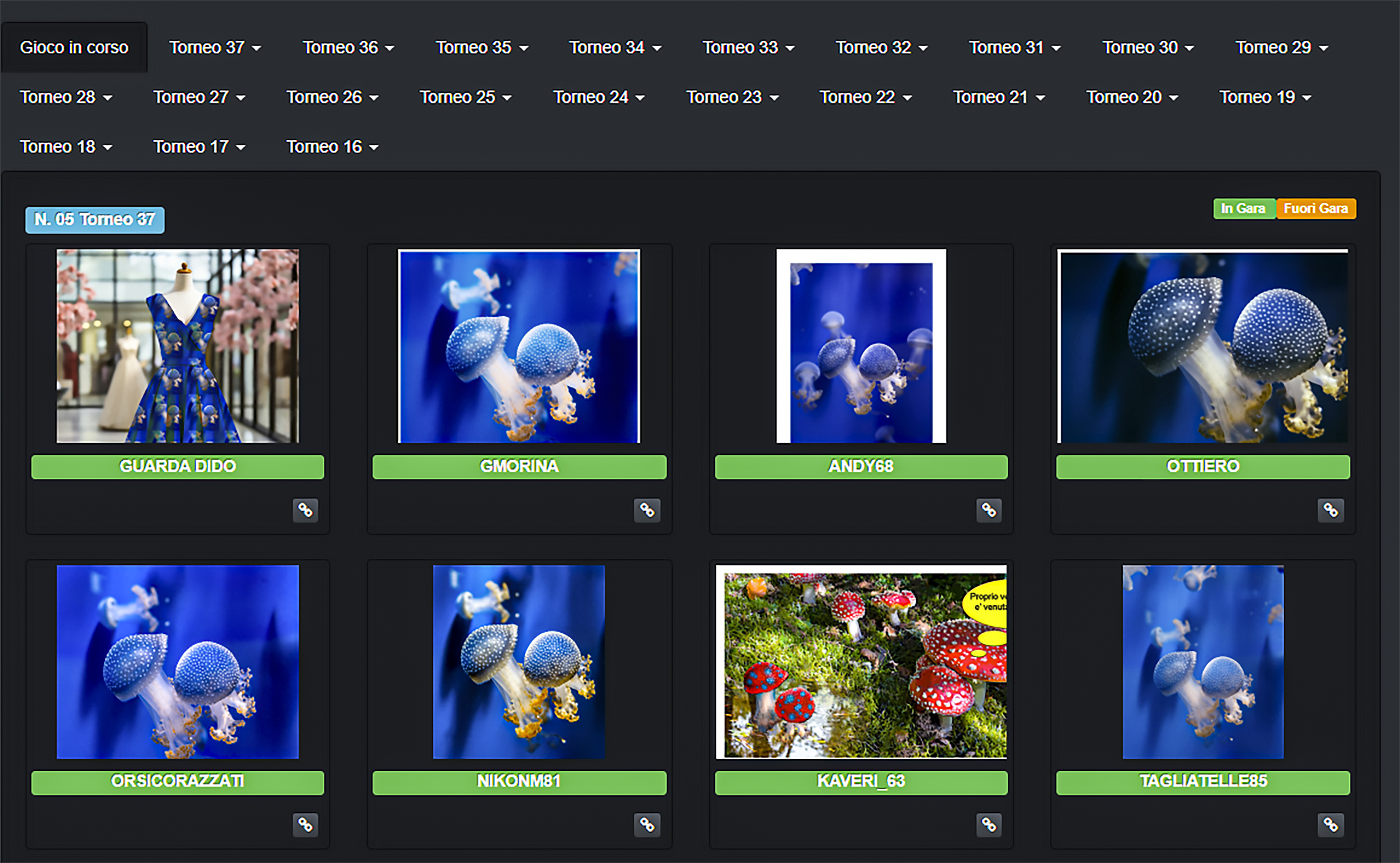Screen dimensions: 1400x863
Task: Click link icon under NIKONM81 card
Action: point(646,825)
